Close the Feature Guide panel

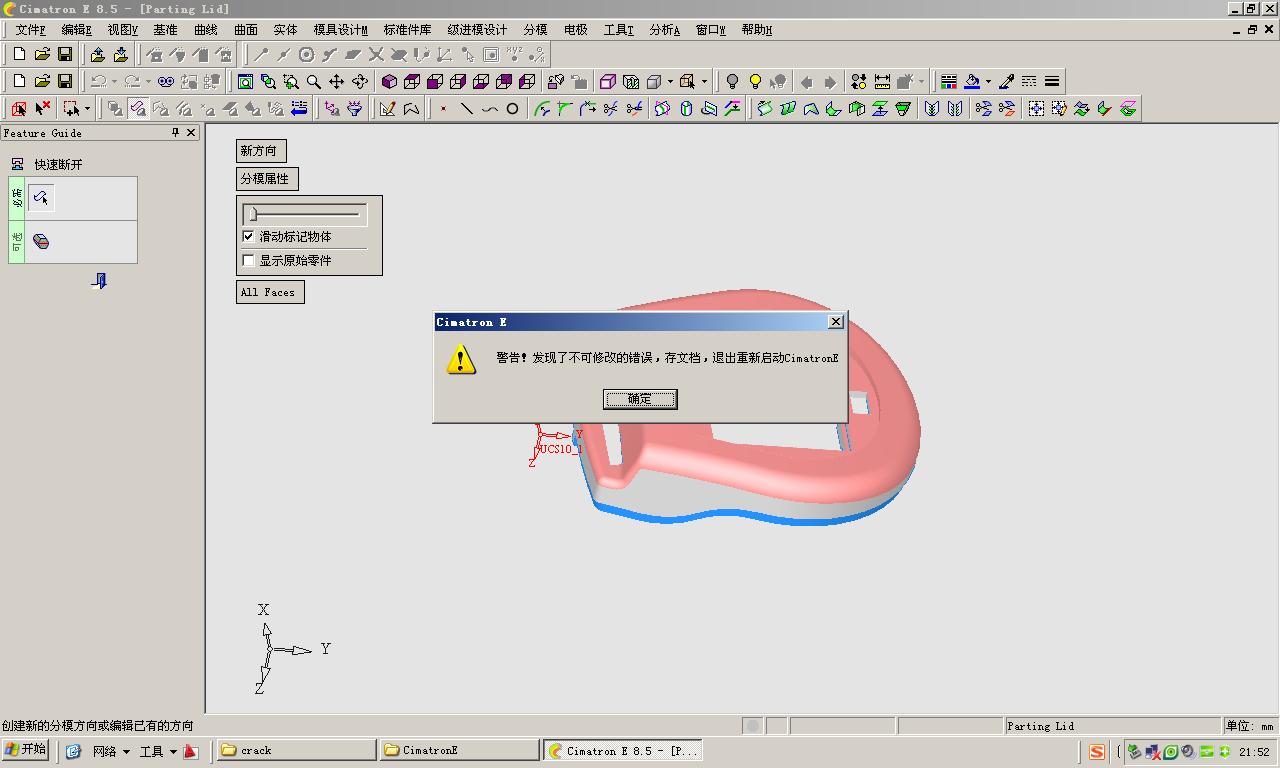pyautogui.click(x=191, y=132)
